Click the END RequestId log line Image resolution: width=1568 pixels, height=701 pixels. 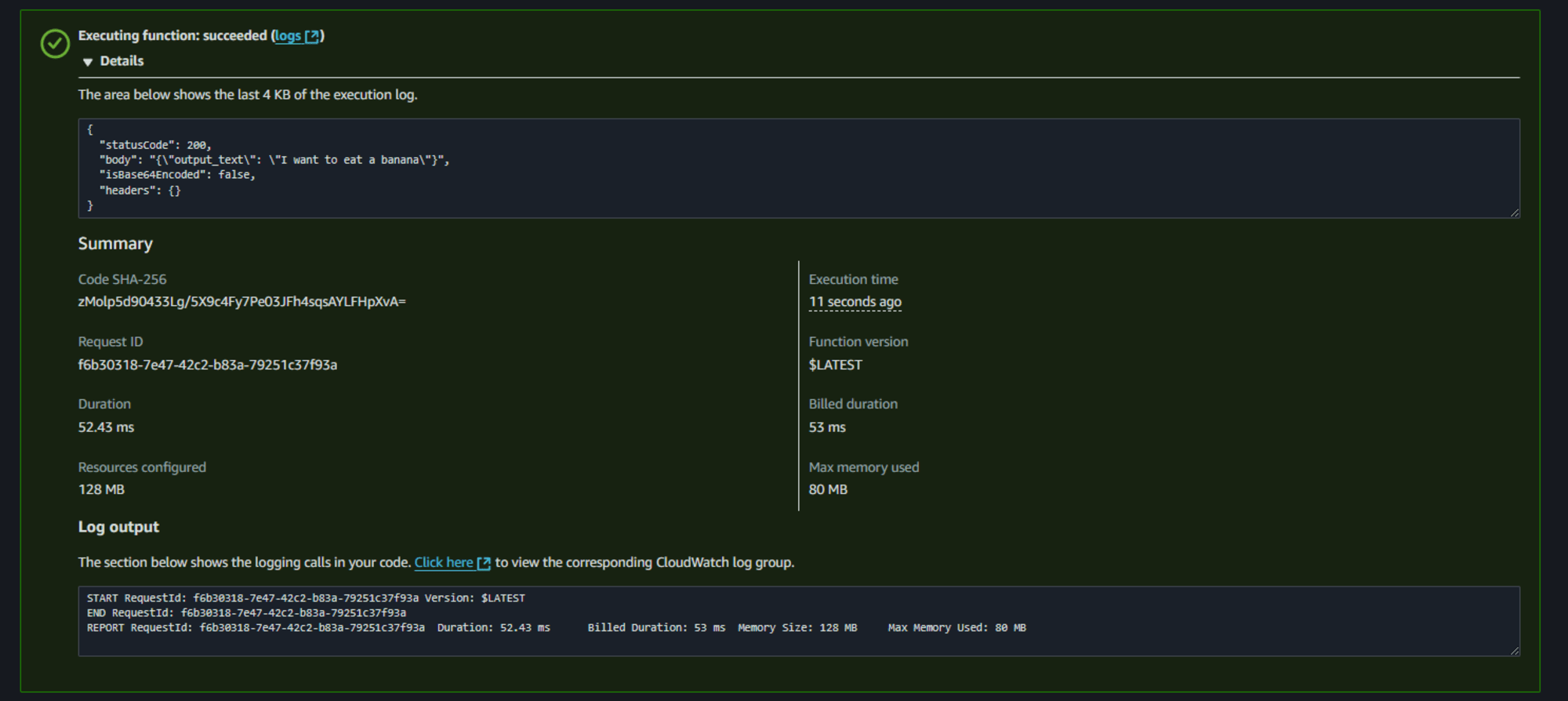point(246,613)
